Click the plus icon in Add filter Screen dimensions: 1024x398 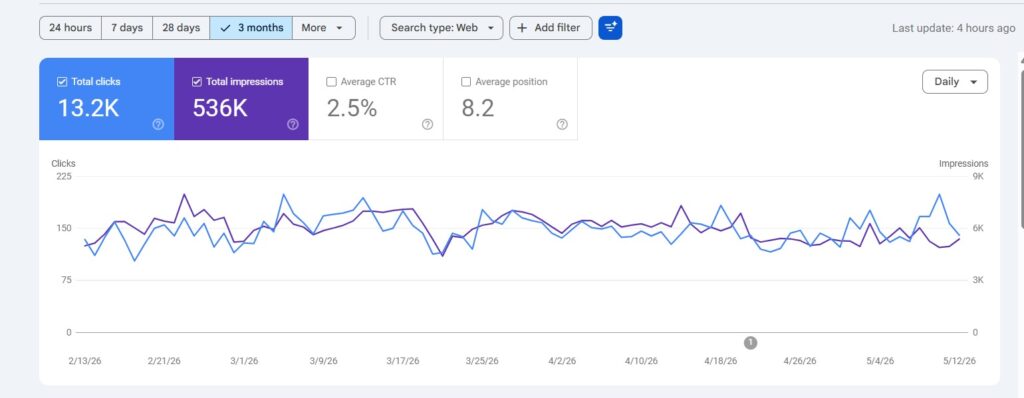tap(522, 28)
